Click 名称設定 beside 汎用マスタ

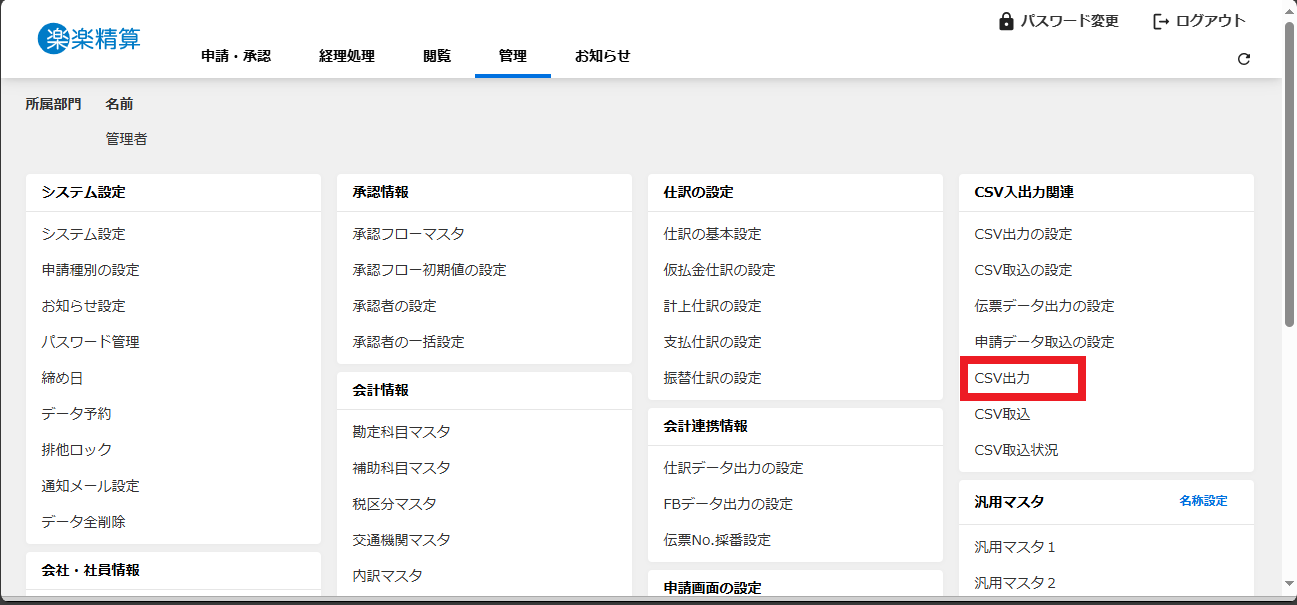pos(1203,501)
